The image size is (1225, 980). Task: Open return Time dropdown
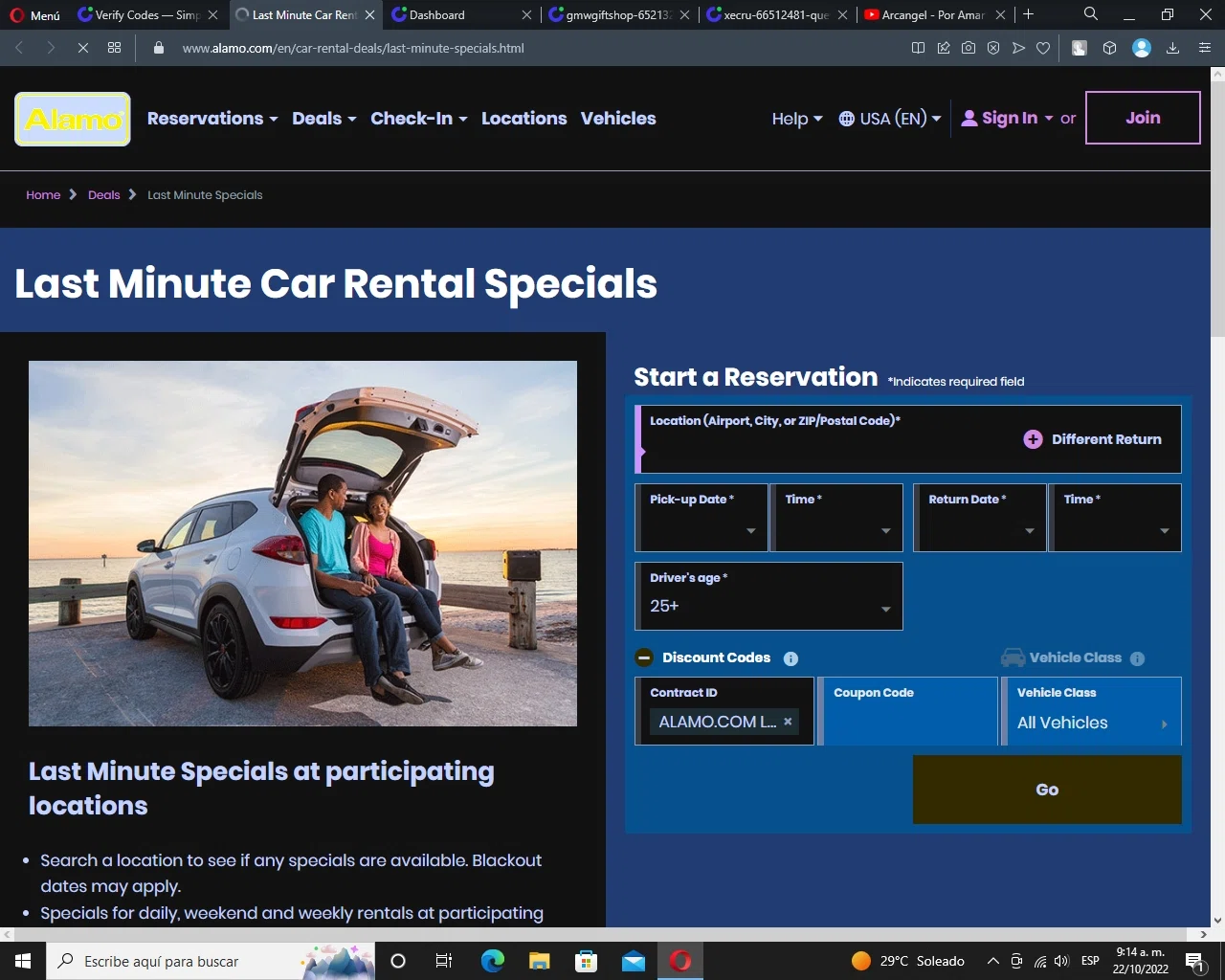point(1116,518)
